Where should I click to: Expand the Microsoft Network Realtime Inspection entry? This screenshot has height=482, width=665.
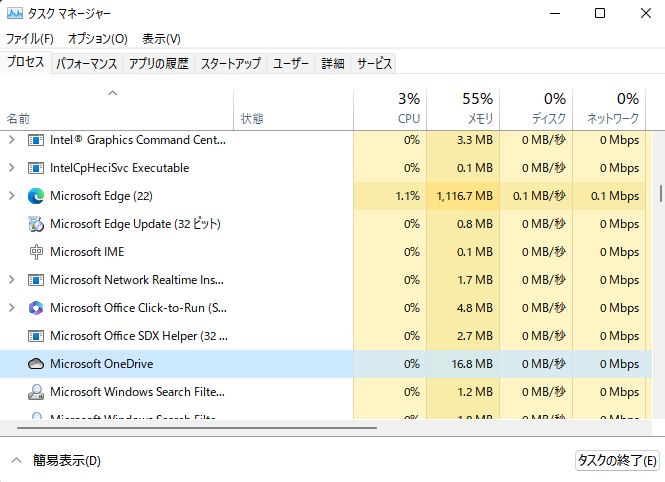pos(12,280)
